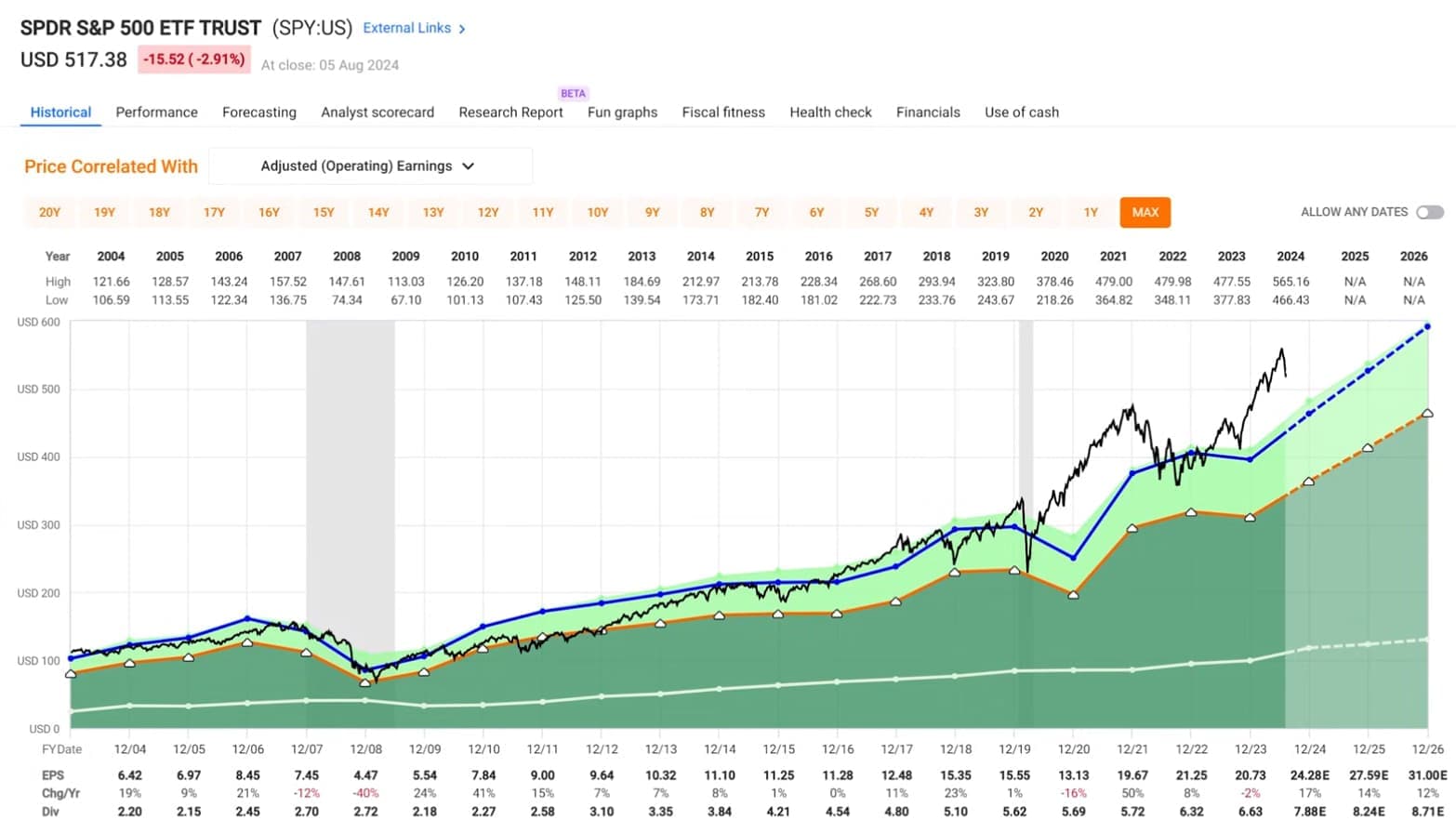Image resolution: width=1456 pixels, height=820 pixels.
Task: Select the 20Y time range button
Action: 49,212
